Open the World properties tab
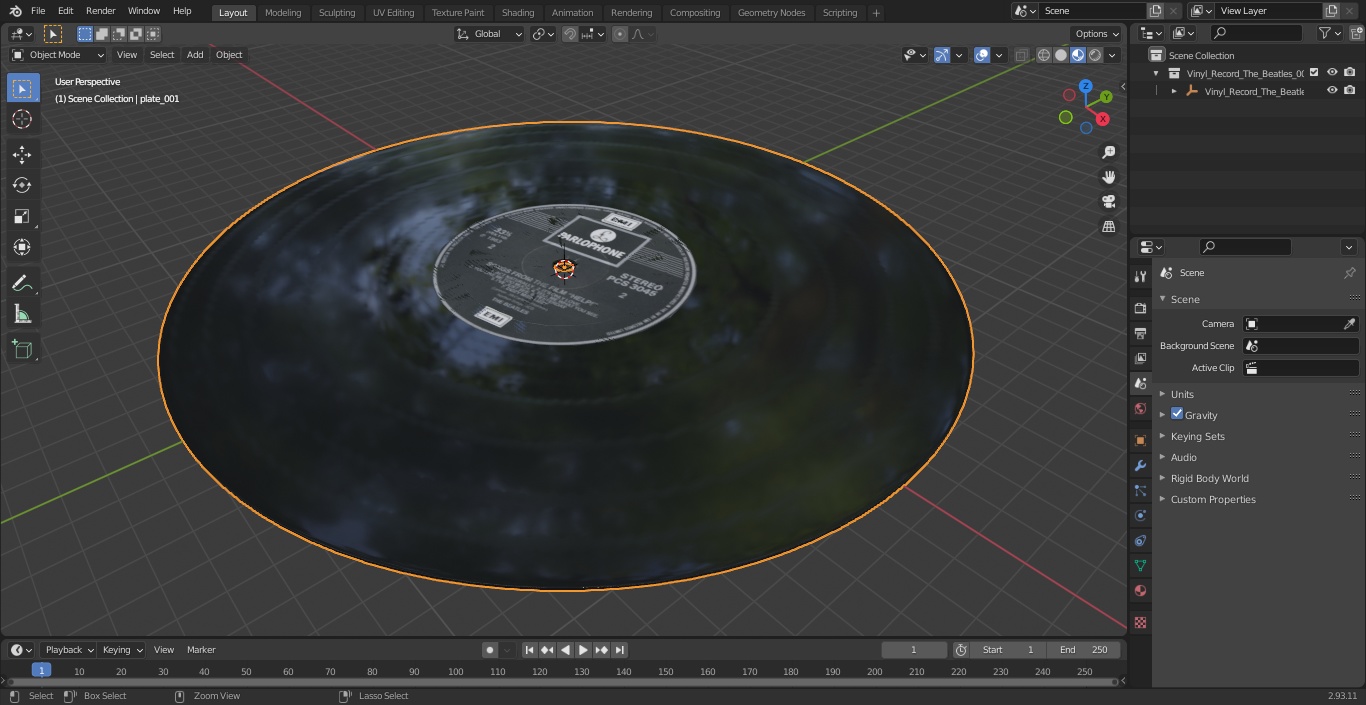The image size is (1366, 705). click(1140, 408)
